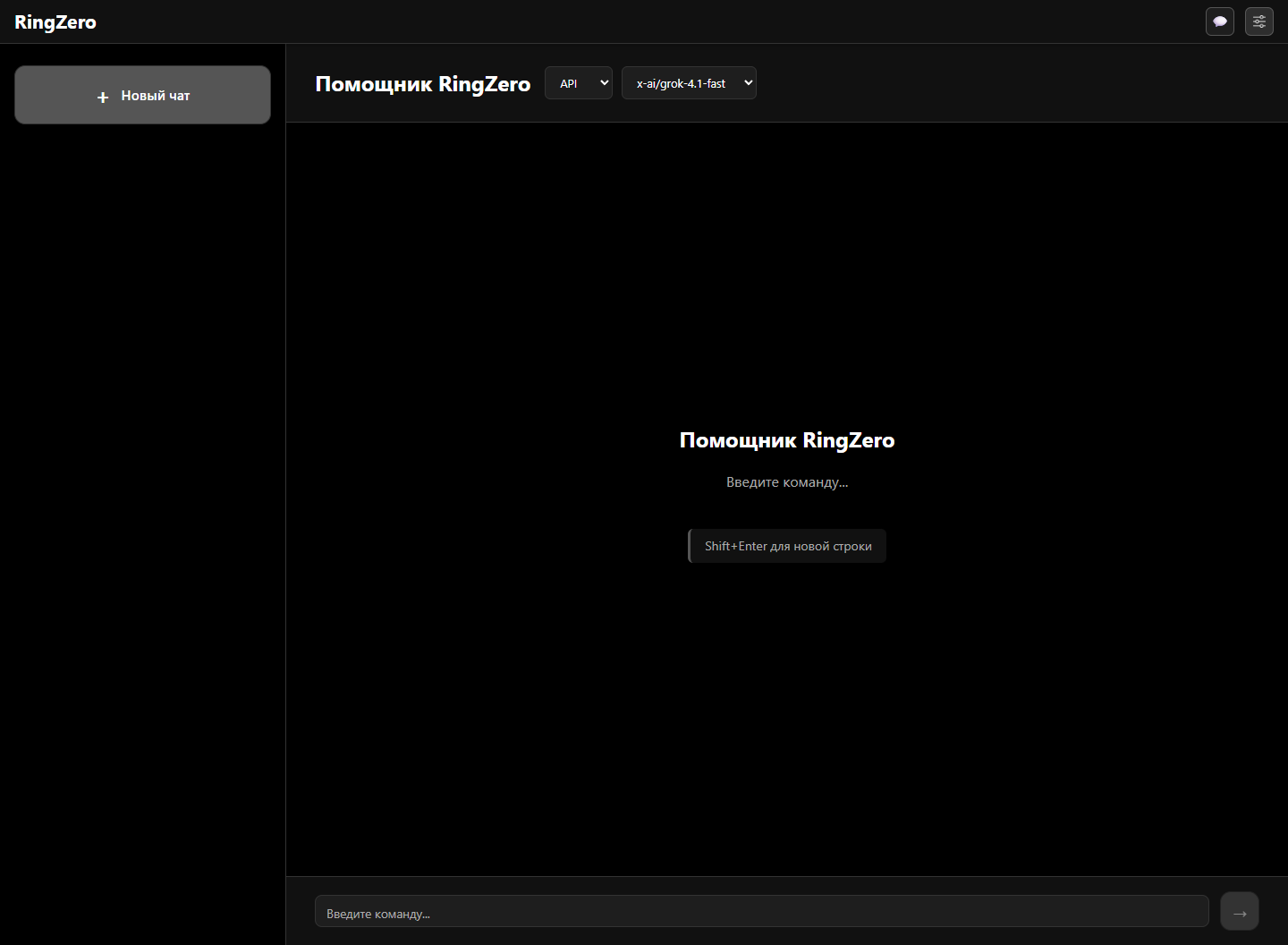Click the chevron arrow of API dropdown
This screenshot has height=945, width=1288.
pyautogui.click(x=604, y=83)
